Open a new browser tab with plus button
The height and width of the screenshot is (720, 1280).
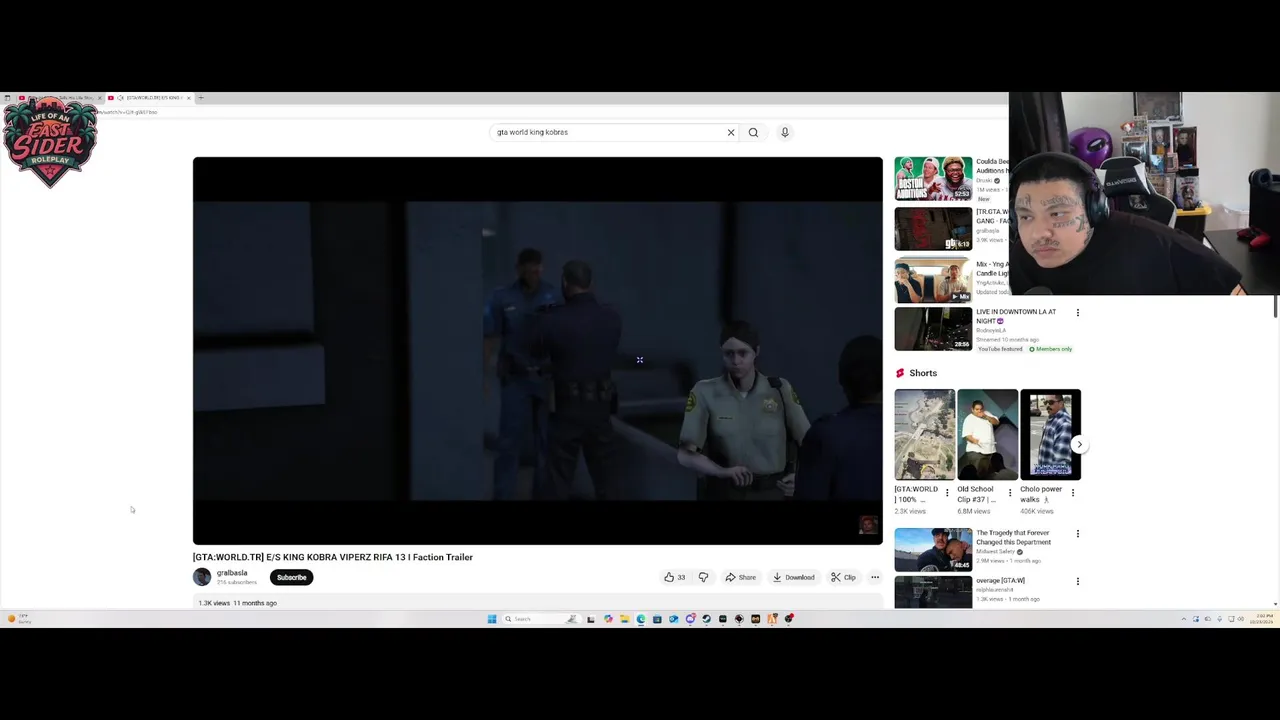pos(200,98)
